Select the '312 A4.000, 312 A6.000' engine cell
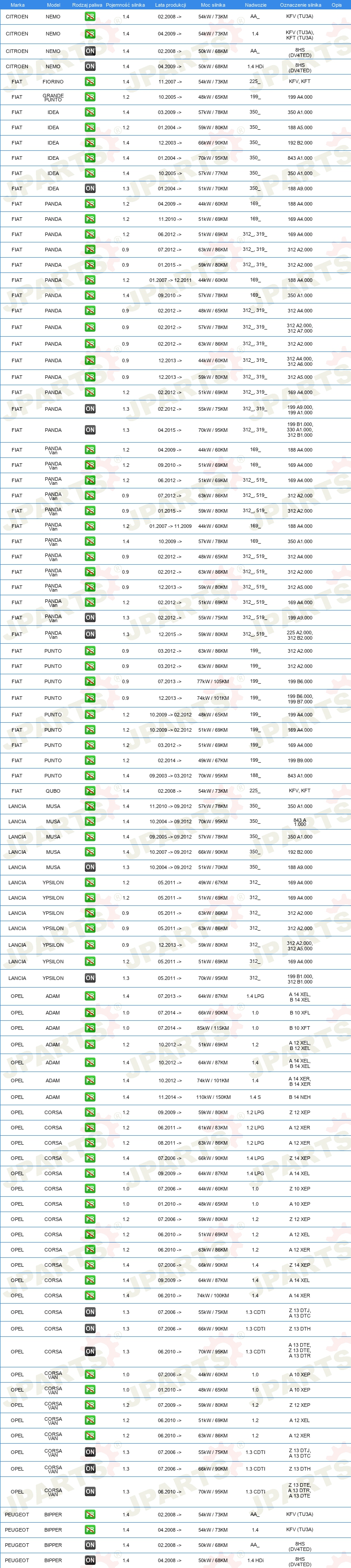 pos(300,361)
